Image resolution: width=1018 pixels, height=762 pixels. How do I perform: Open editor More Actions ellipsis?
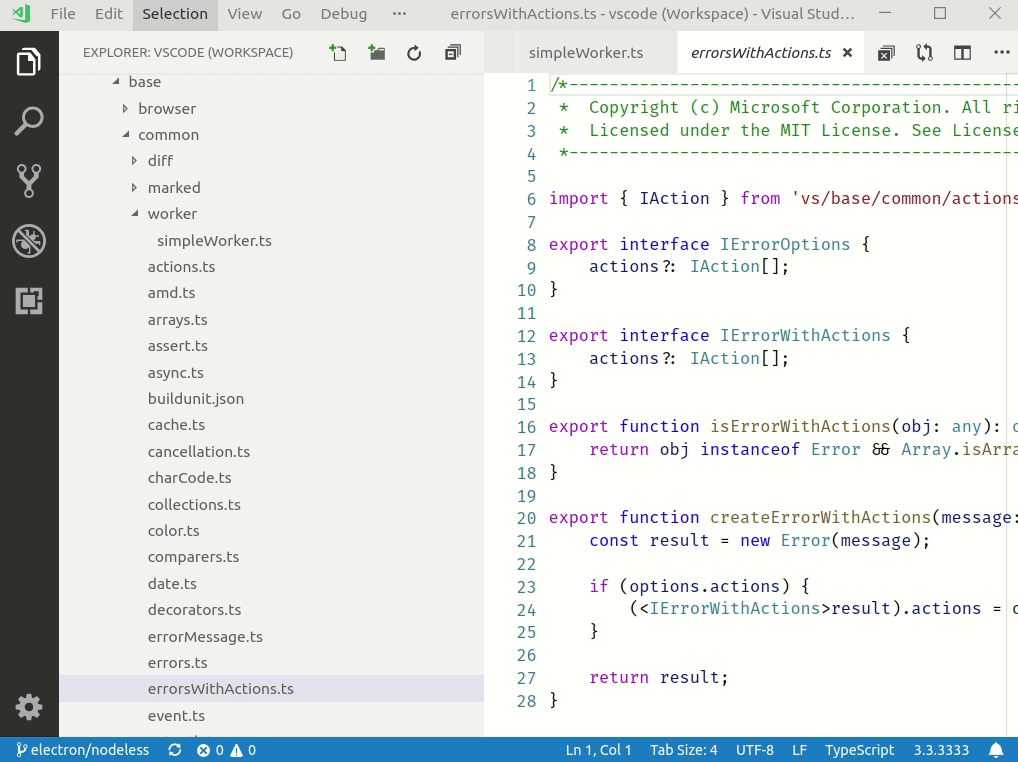point(1002,53)
